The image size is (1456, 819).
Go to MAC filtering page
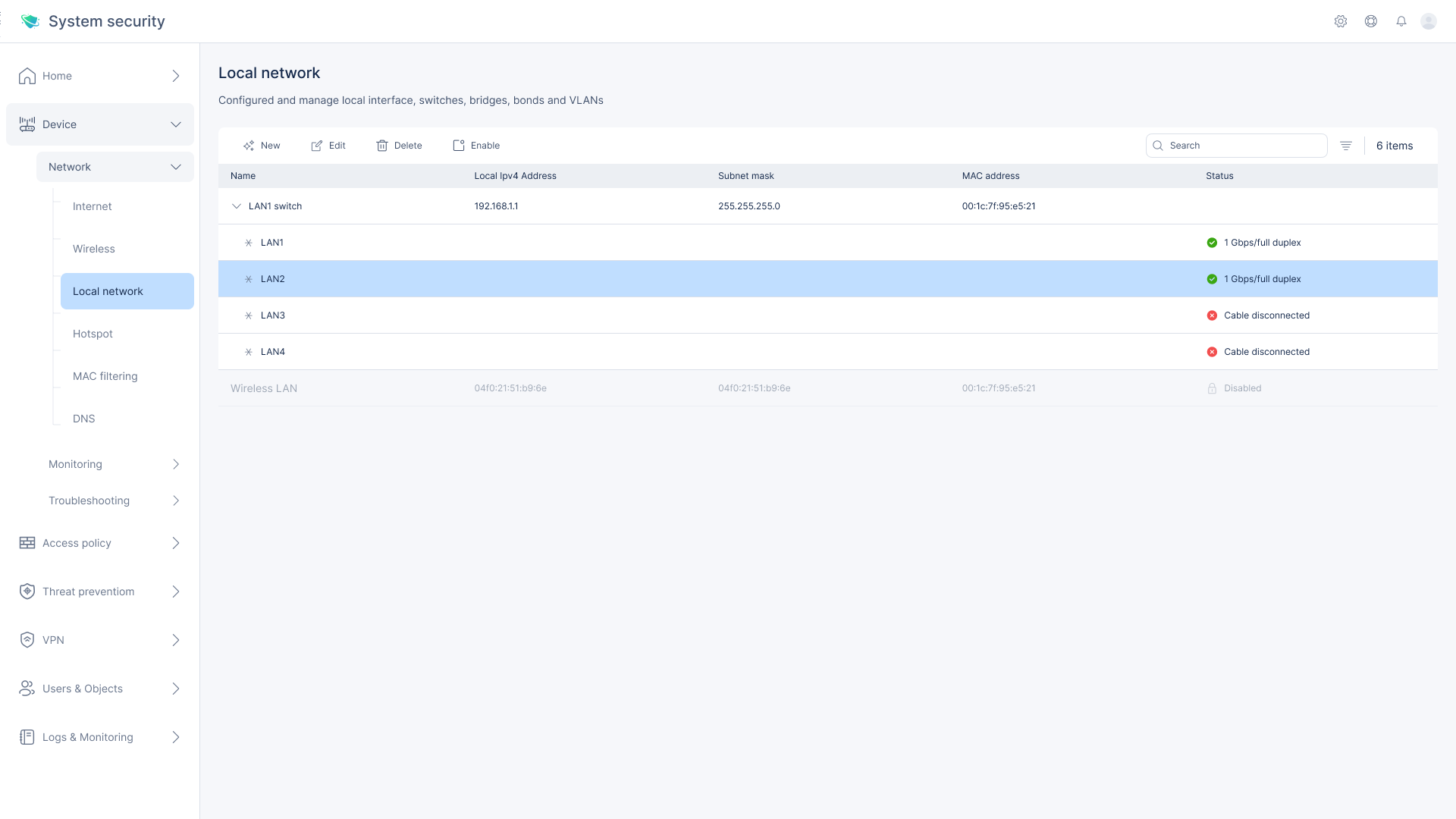point(105,376)
